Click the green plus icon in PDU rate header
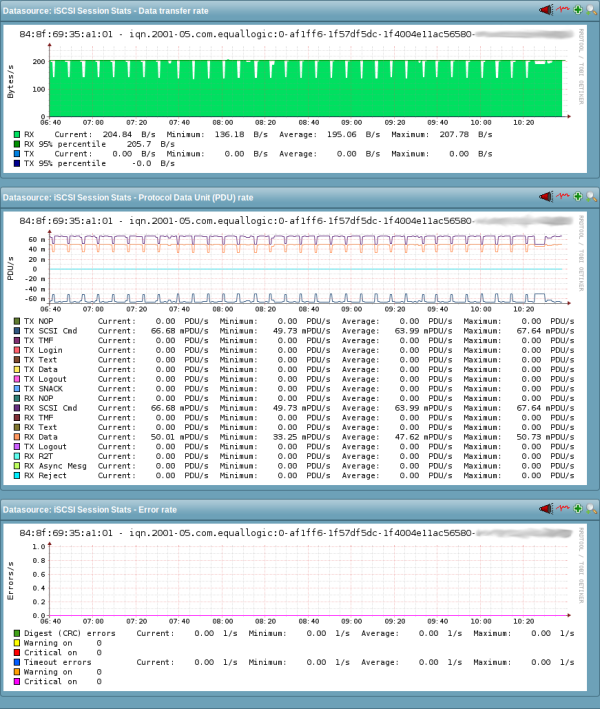 577,196
